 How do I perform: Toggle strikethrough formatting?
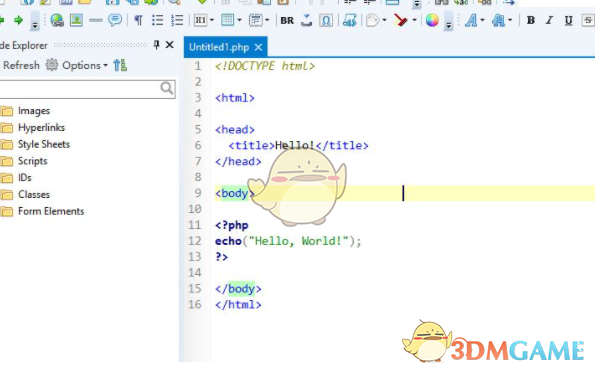click(x=588, y=20)
